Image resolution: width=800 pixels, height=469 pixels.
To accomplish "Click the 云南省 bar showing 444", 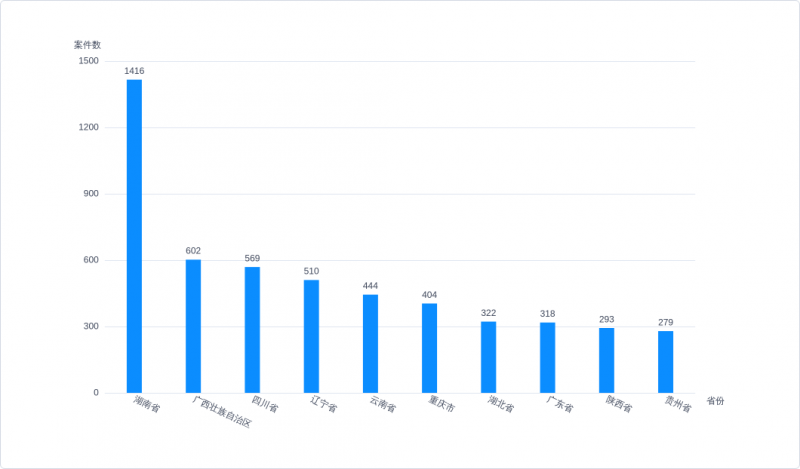I will point(370,343).
